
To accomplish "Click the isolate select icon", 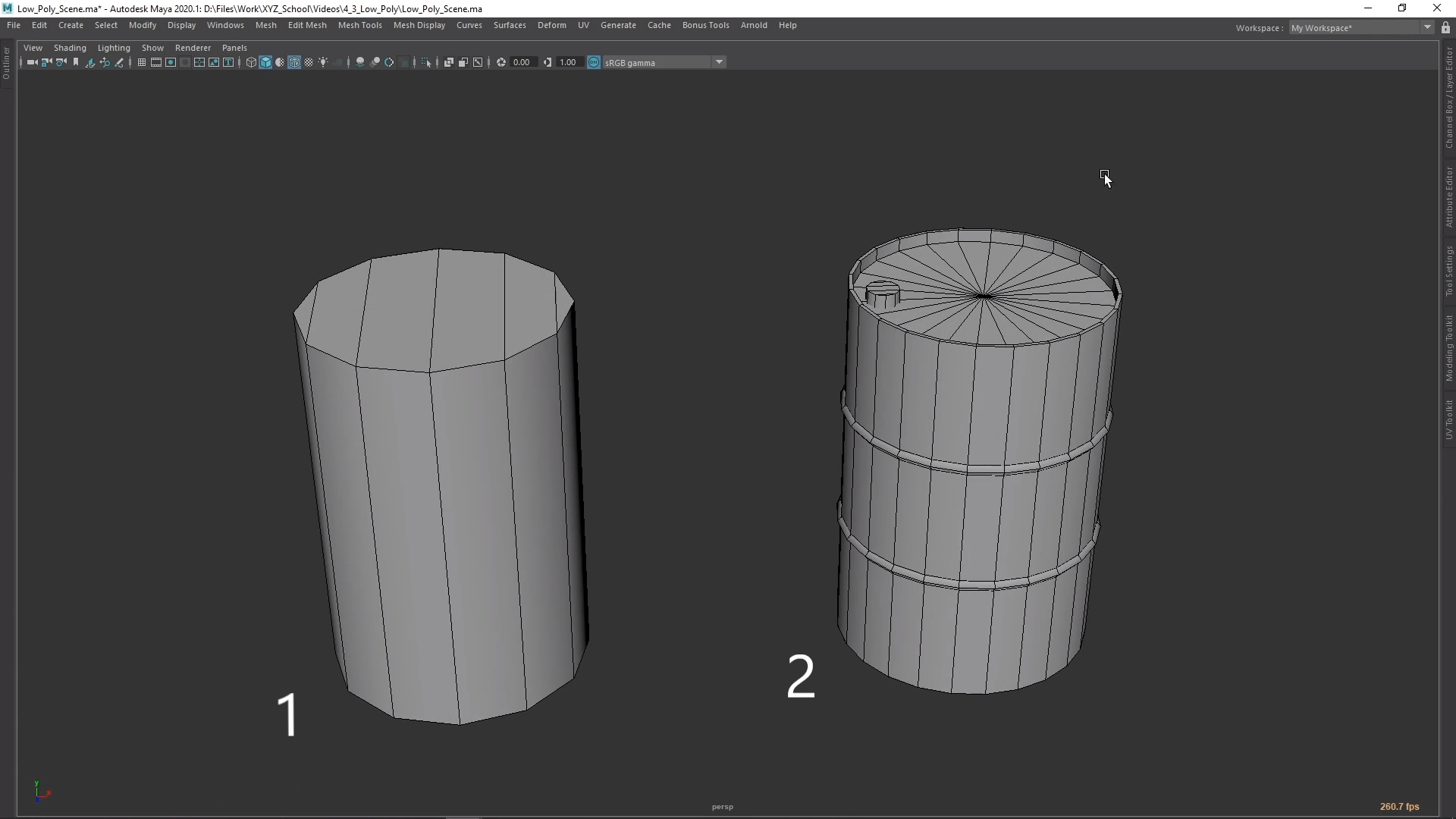I will [x=426, y=62].
